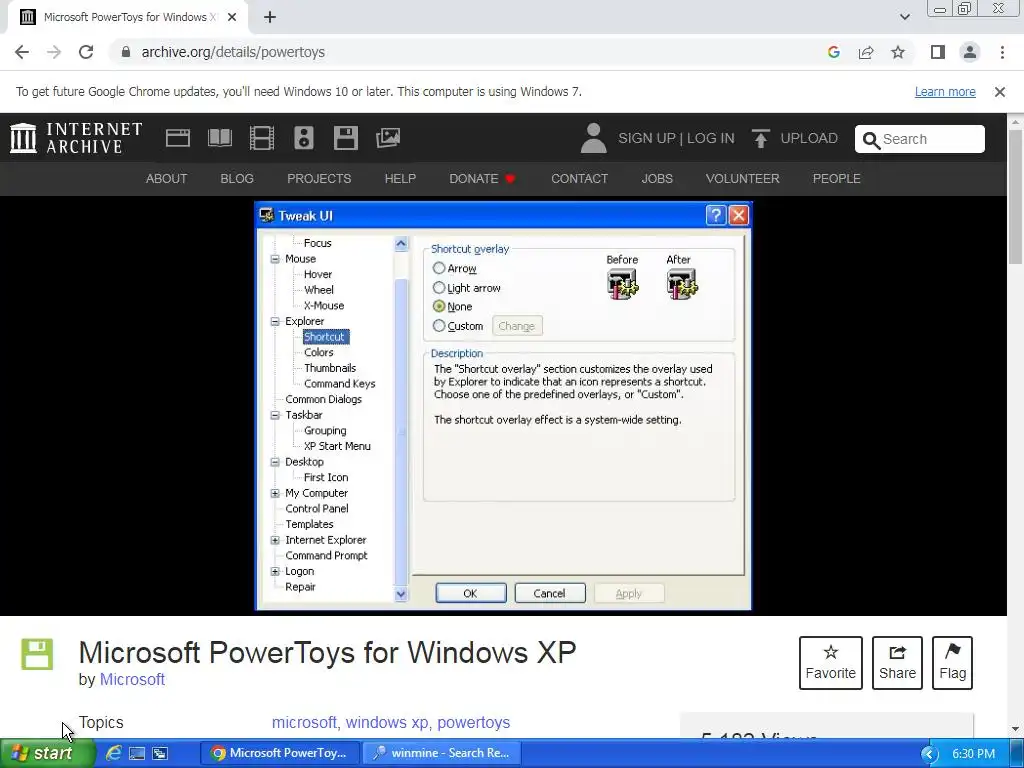Click the Show Desktop quick launch icon

click(x=136, y=753)
